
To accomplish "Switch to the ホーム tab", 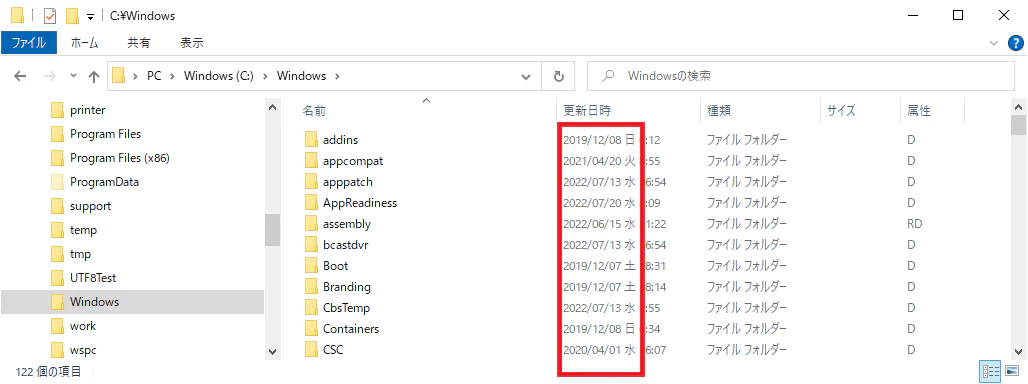I will click(x=84, y=43).
